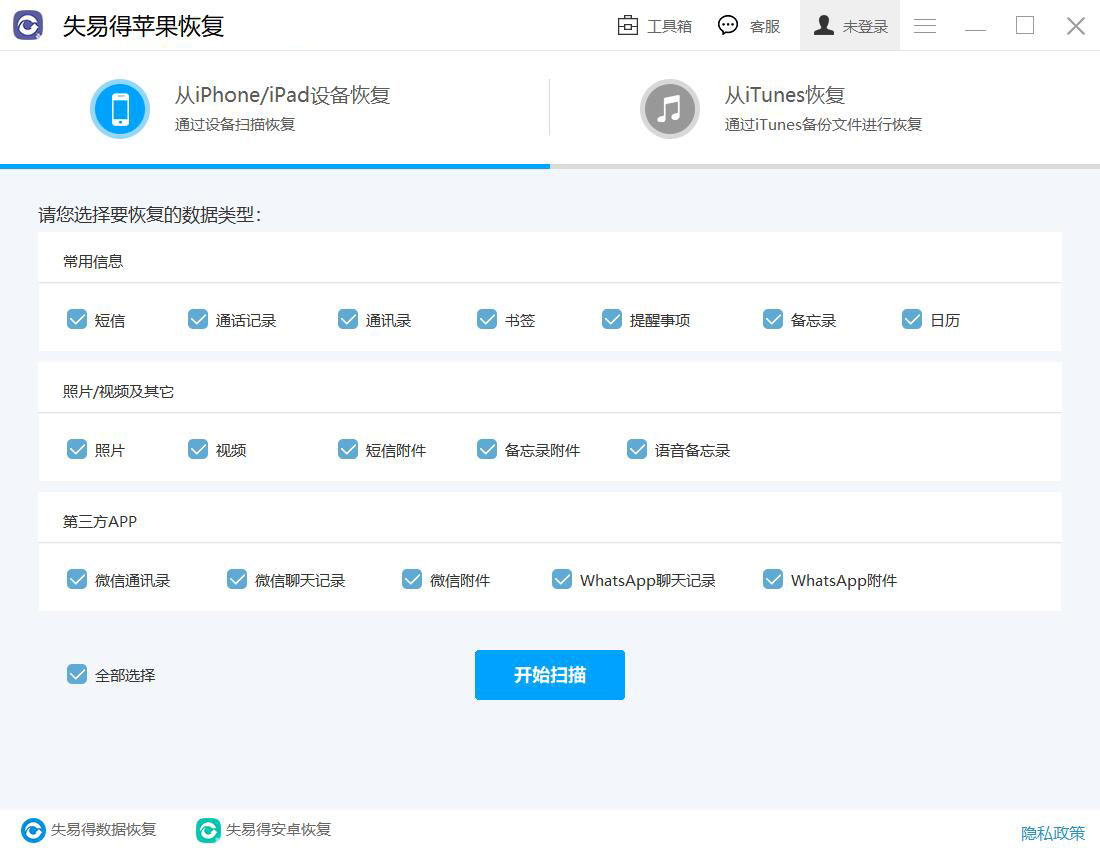Image resolution: width=1100 pixels, height=850 pixels.
Task: Toggle the 语音备忘录 checkbox
Action: pyautogui.click(x=637, y=449)
